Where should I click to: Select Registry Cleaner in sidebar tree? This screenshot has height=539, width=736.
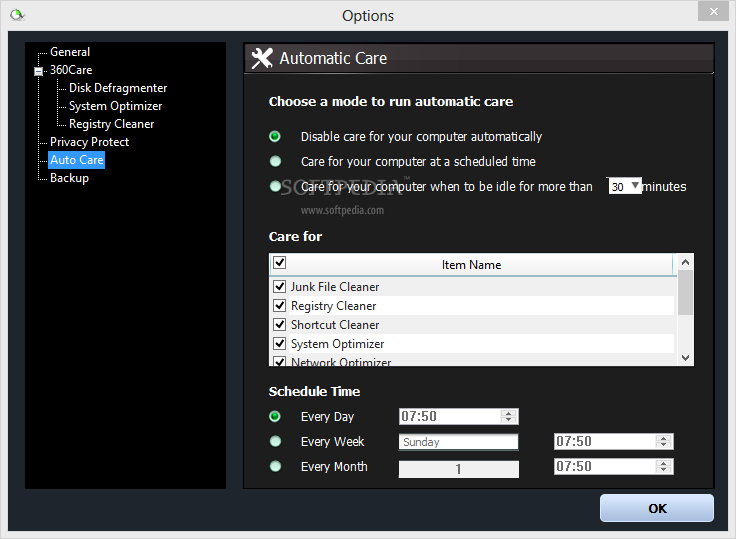point(112,124)
